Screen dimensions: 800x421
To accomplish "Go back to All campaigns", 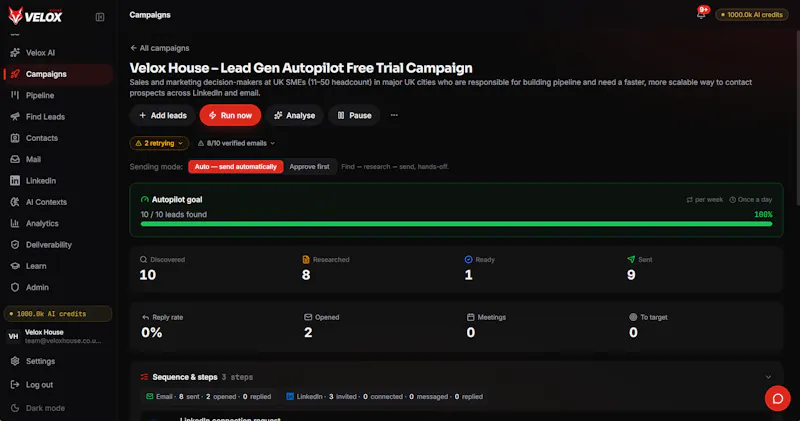I will coord(160,48).
